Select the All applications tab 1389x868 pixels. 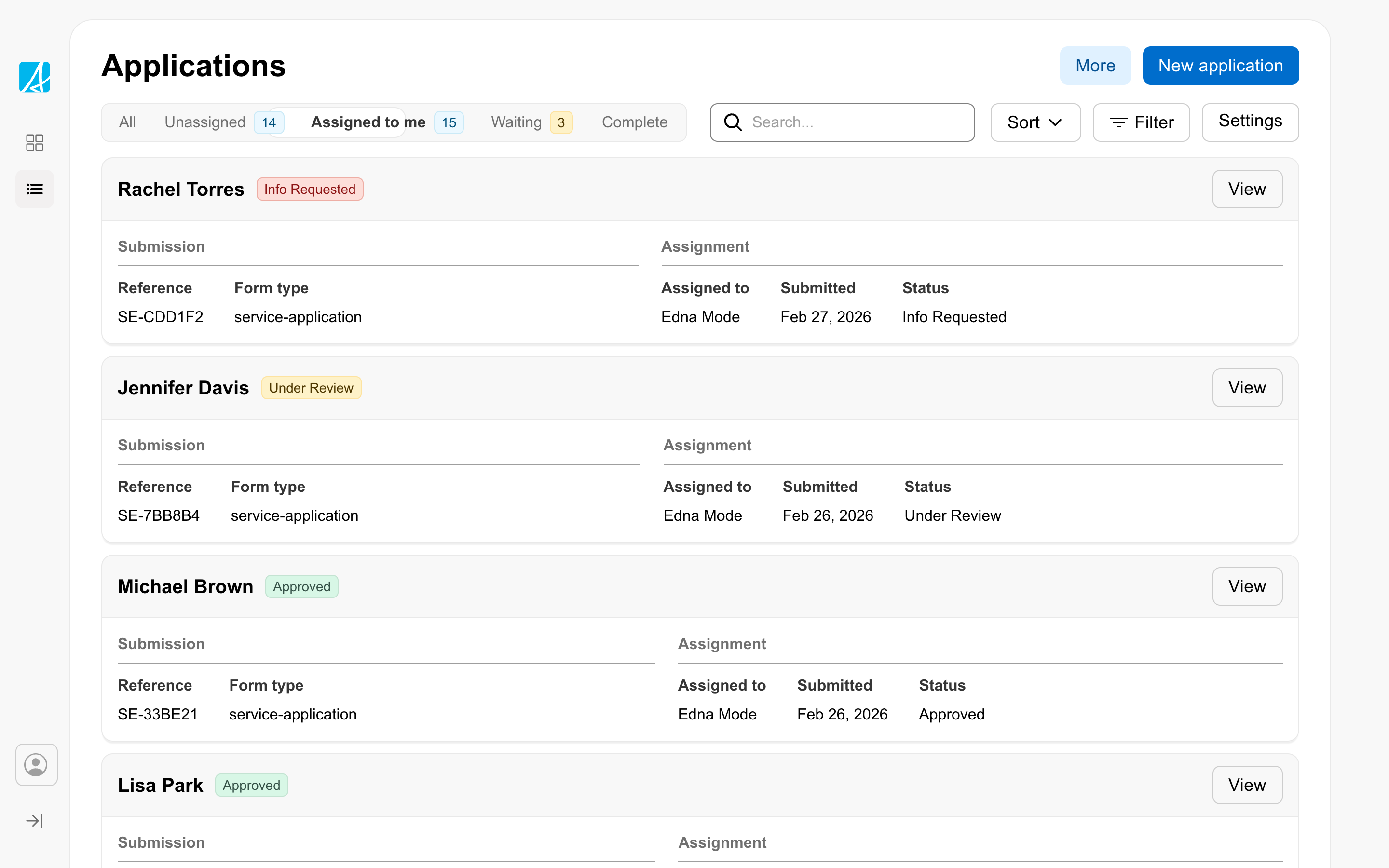pos(127,122)
